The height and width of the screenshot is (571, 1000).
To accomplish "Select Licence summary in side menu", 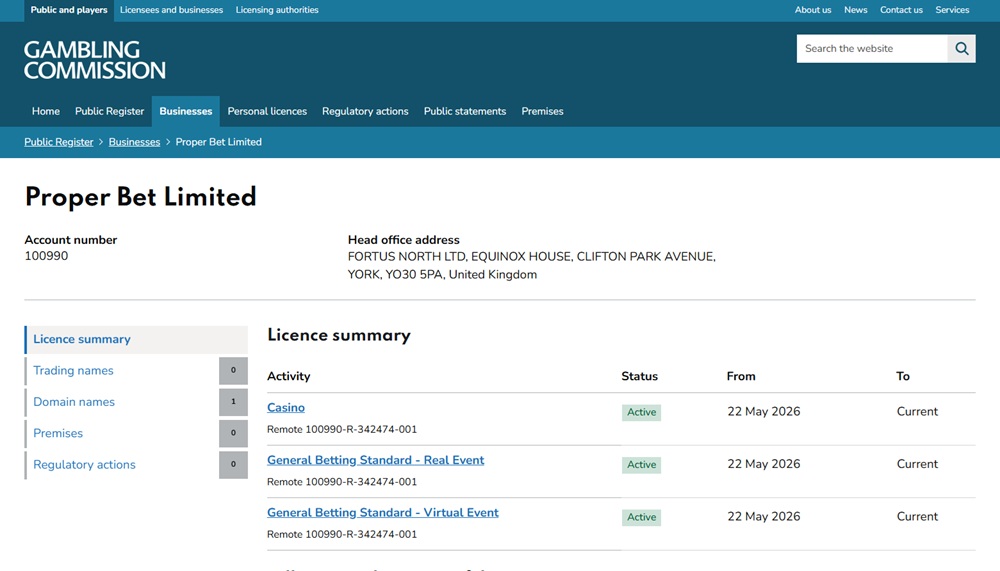I will click(x=136, y=339).
